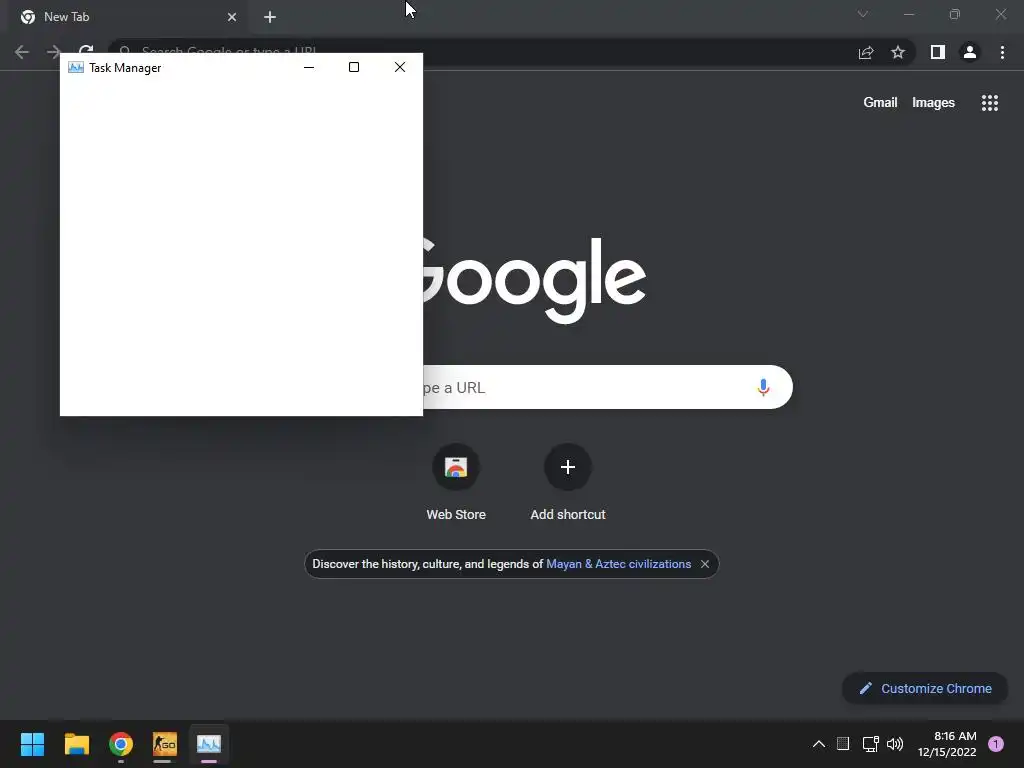Select the New Tab browser tab
Screen dimensions: 1024x768
click(x=128, y=17)
